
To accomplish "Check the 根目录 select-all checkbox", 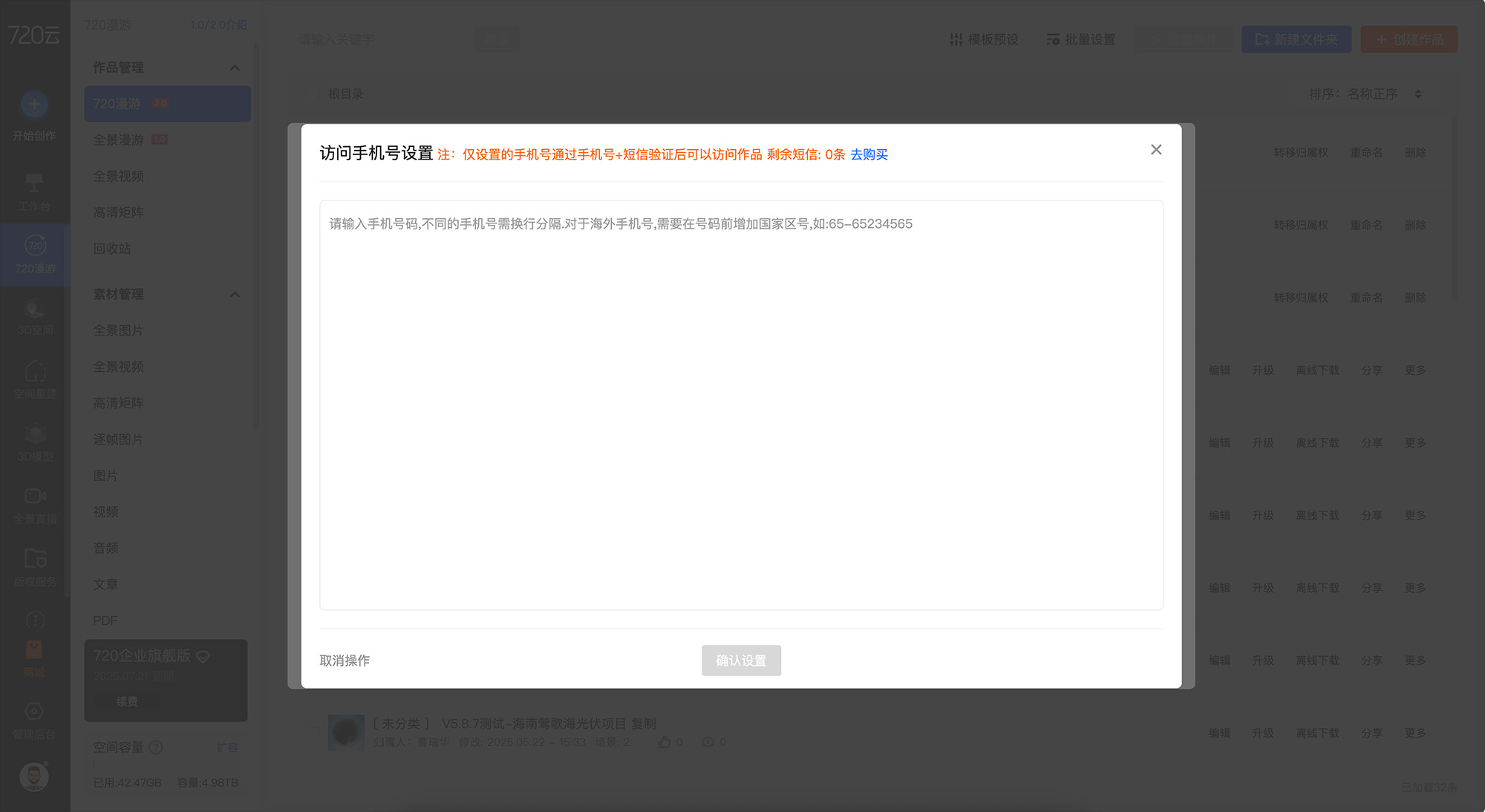I will click(x=313, y=94).
